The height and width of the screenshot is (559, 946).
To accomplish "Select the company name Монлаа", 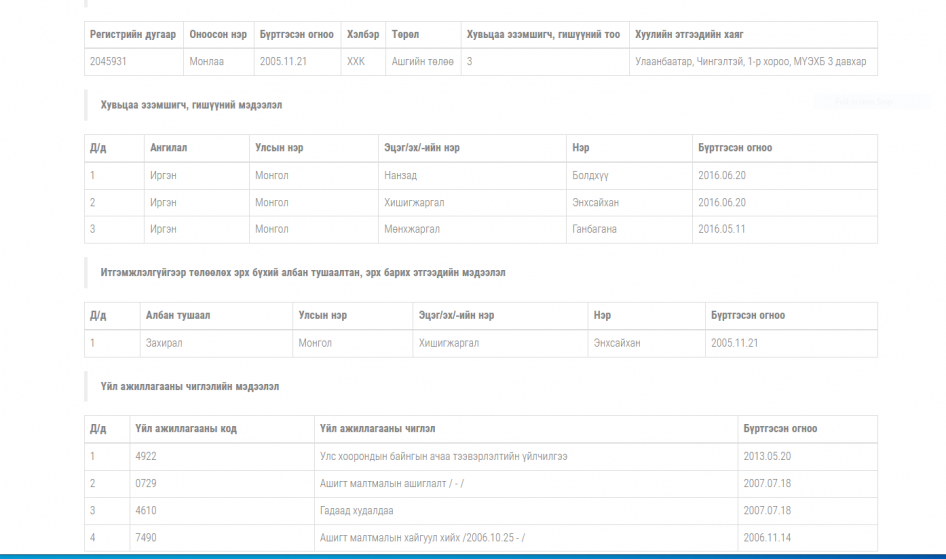I will 207,62.
